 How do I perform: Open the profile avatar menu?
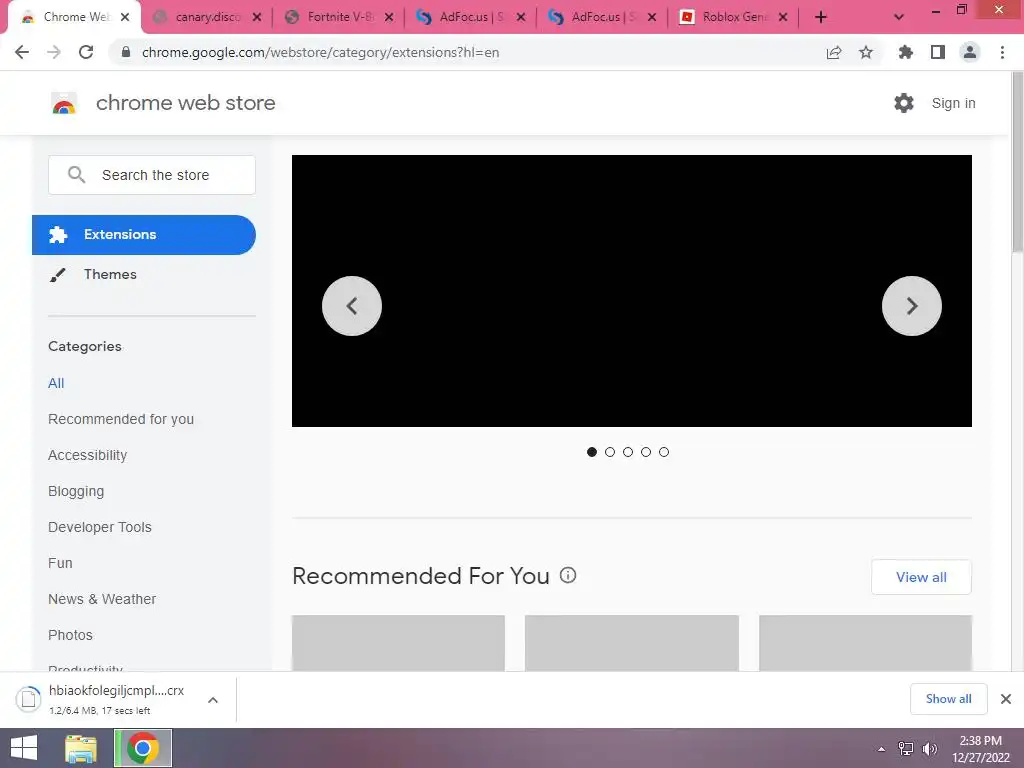point(970,52)
